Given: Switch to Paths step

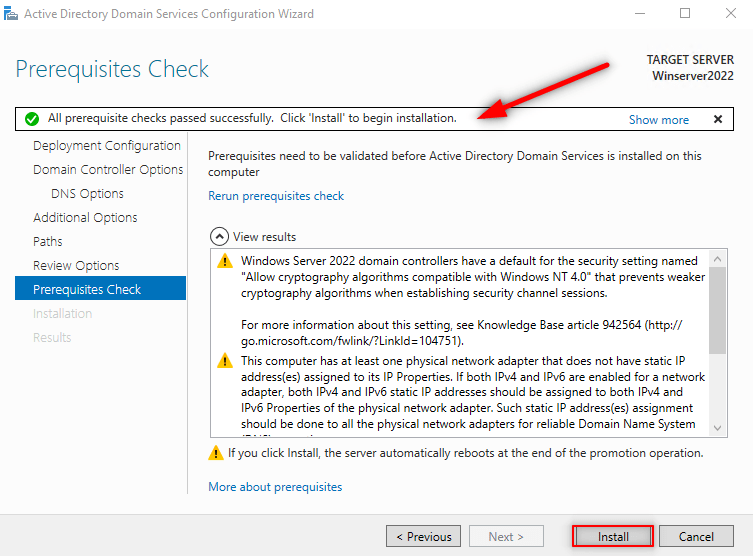Looking at the screenshot, I should [x=48, y=242].
